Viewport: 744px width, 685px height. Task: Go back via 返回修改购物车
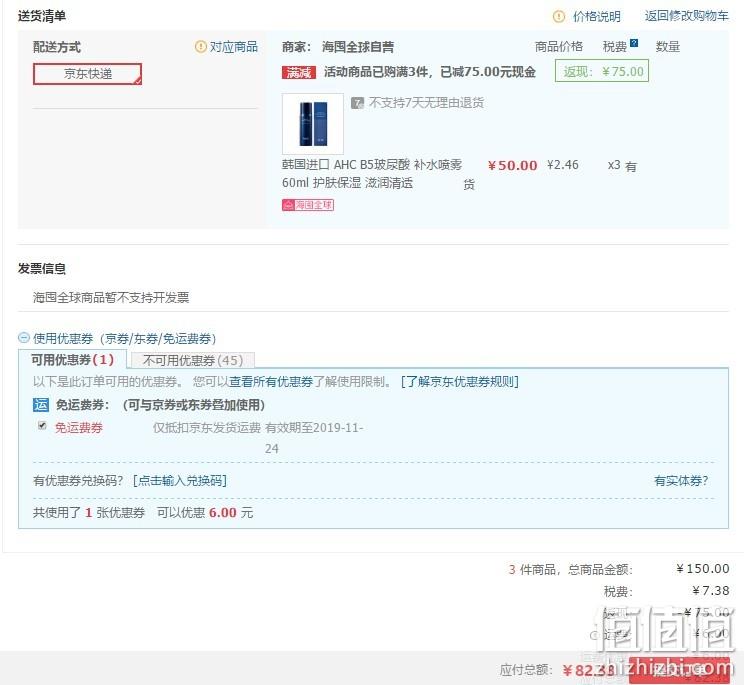pos(686,16)
